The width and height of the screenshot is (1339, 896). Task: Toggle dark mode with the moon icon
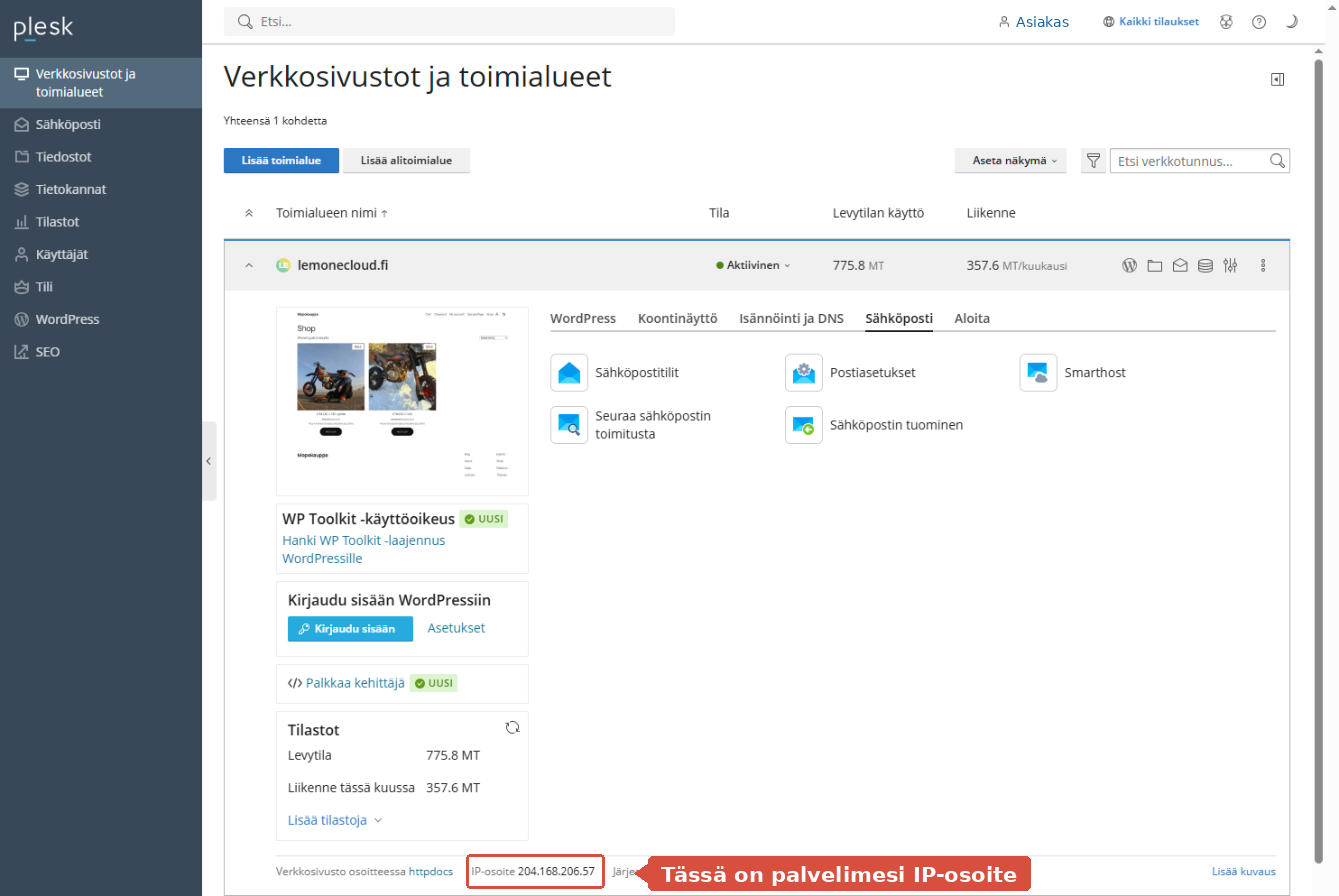pos(1291,22)
